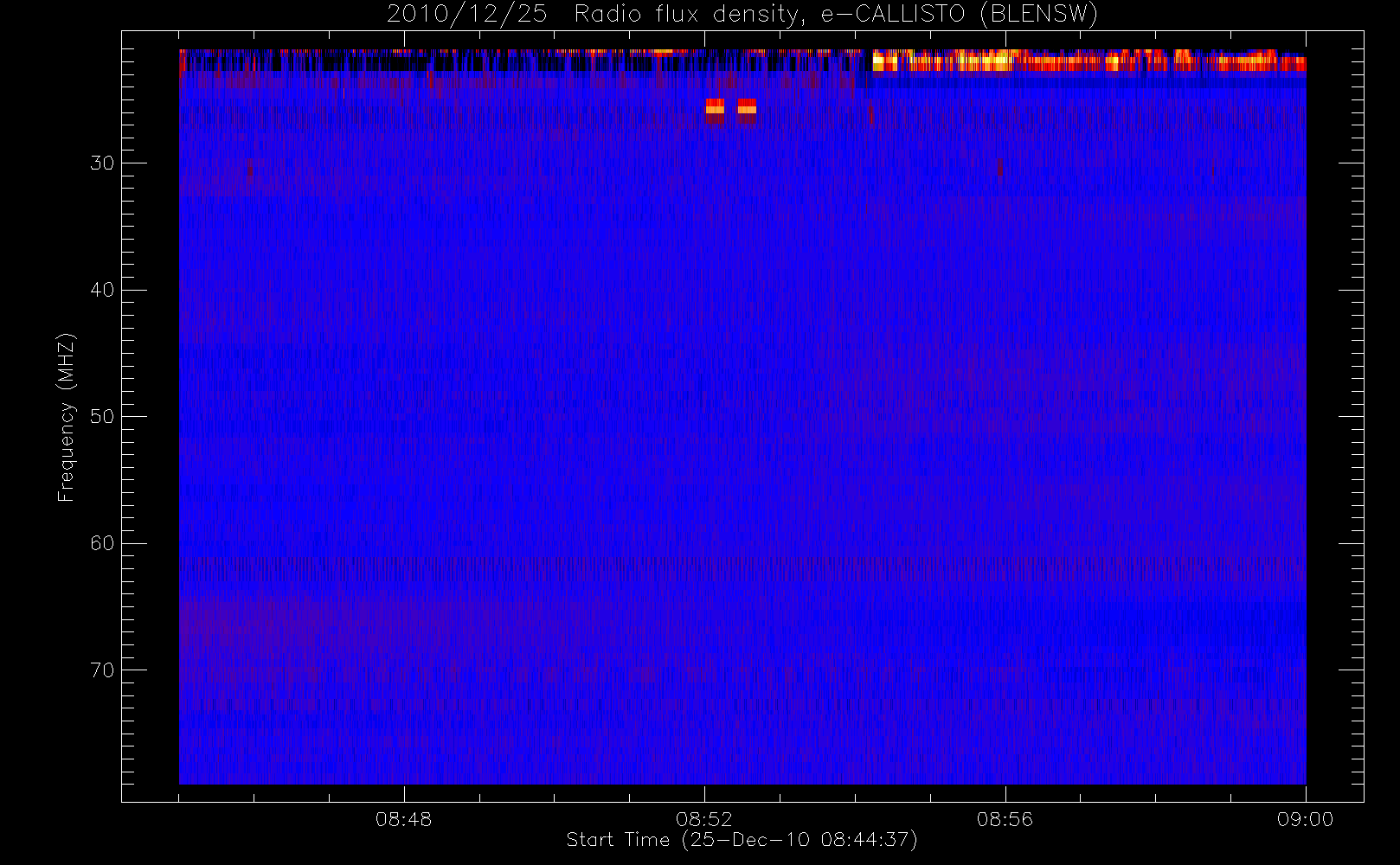Click the 'Start Time (25-Dec-10 08:44:37)' label
The width and height of the screenshot is (1400, 865).
click(742, 840)
